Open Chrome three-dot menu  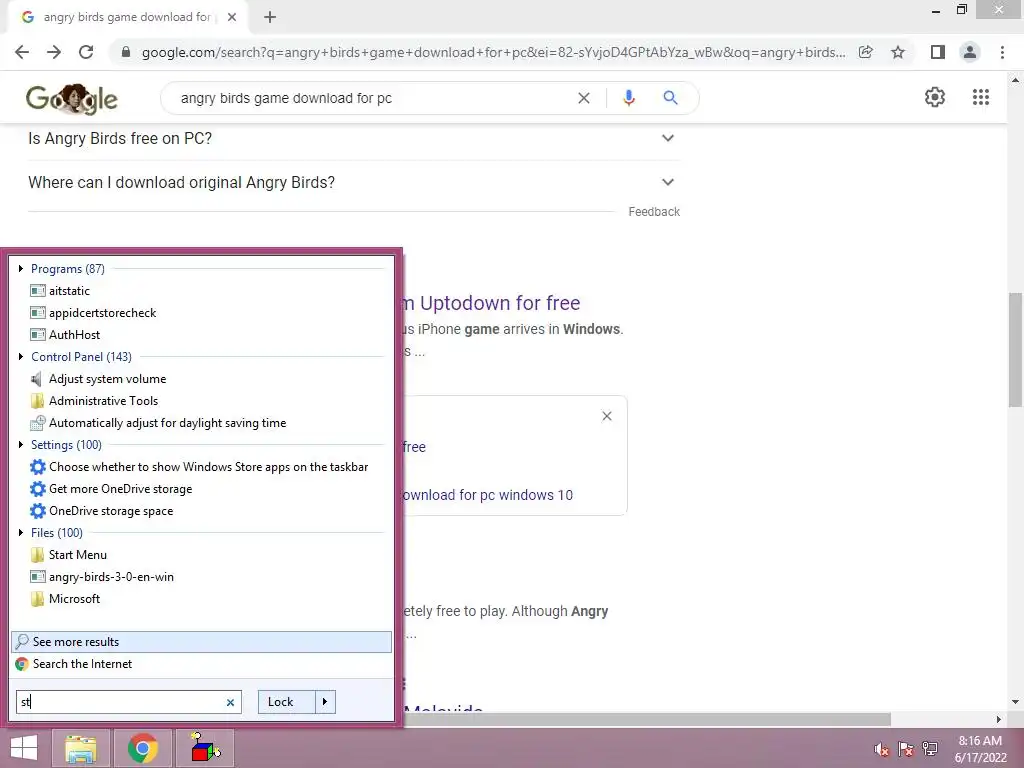pos(1002,52)
